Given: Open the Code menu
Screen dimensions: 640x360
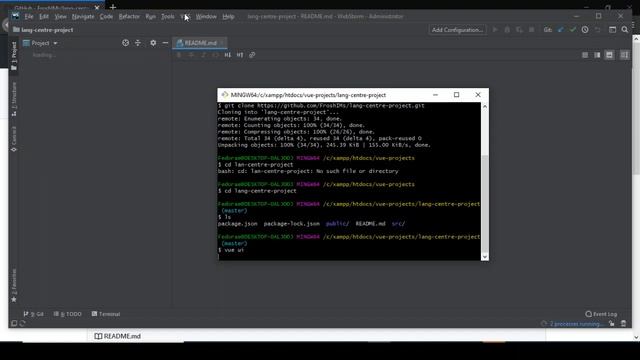Looking at the screenshot, I should click(106, 17).
